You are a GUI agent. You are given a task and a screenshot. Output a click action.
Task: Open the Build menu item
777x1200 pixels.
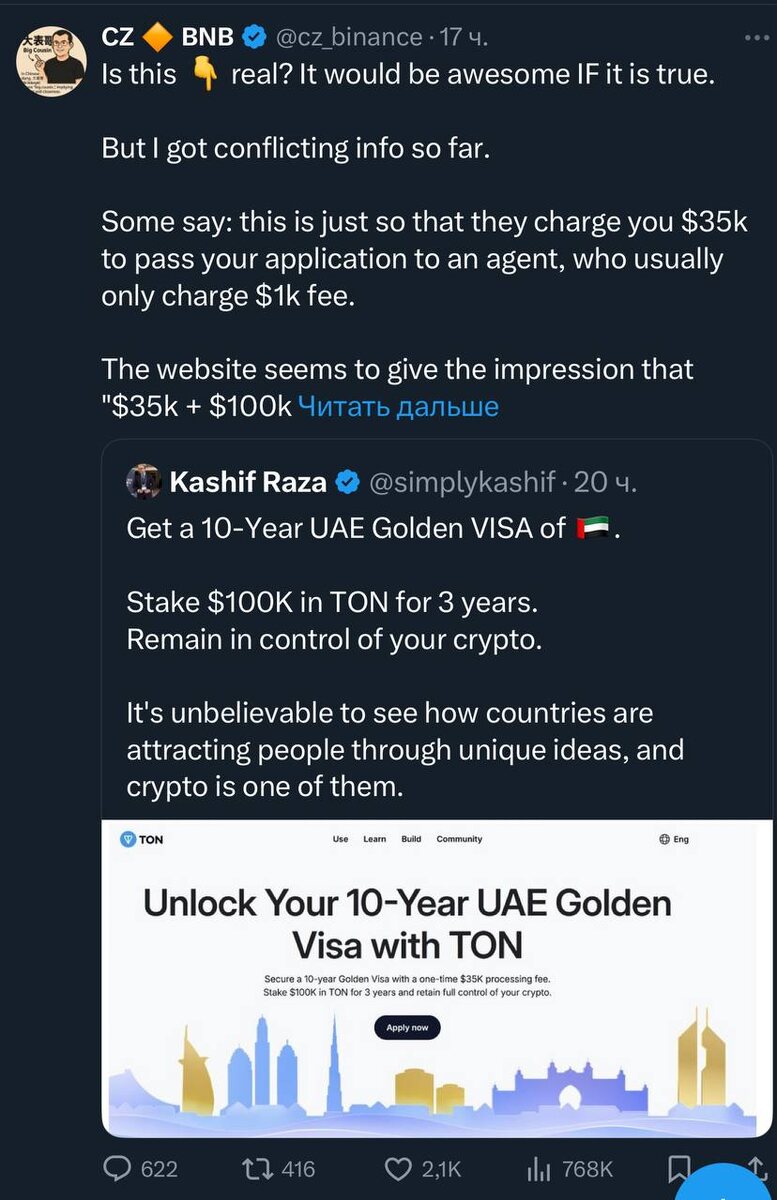pos(411,839)
